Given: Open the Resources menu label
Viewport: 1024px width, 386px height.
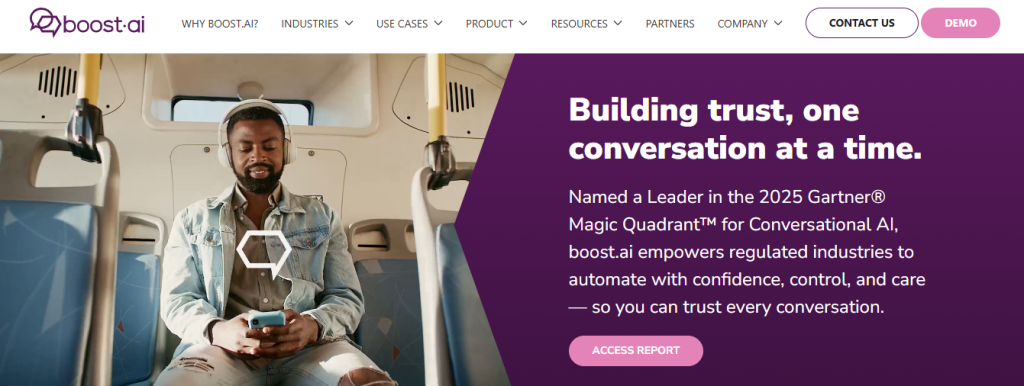Looking at the screenshot, I should click(579, 24).
